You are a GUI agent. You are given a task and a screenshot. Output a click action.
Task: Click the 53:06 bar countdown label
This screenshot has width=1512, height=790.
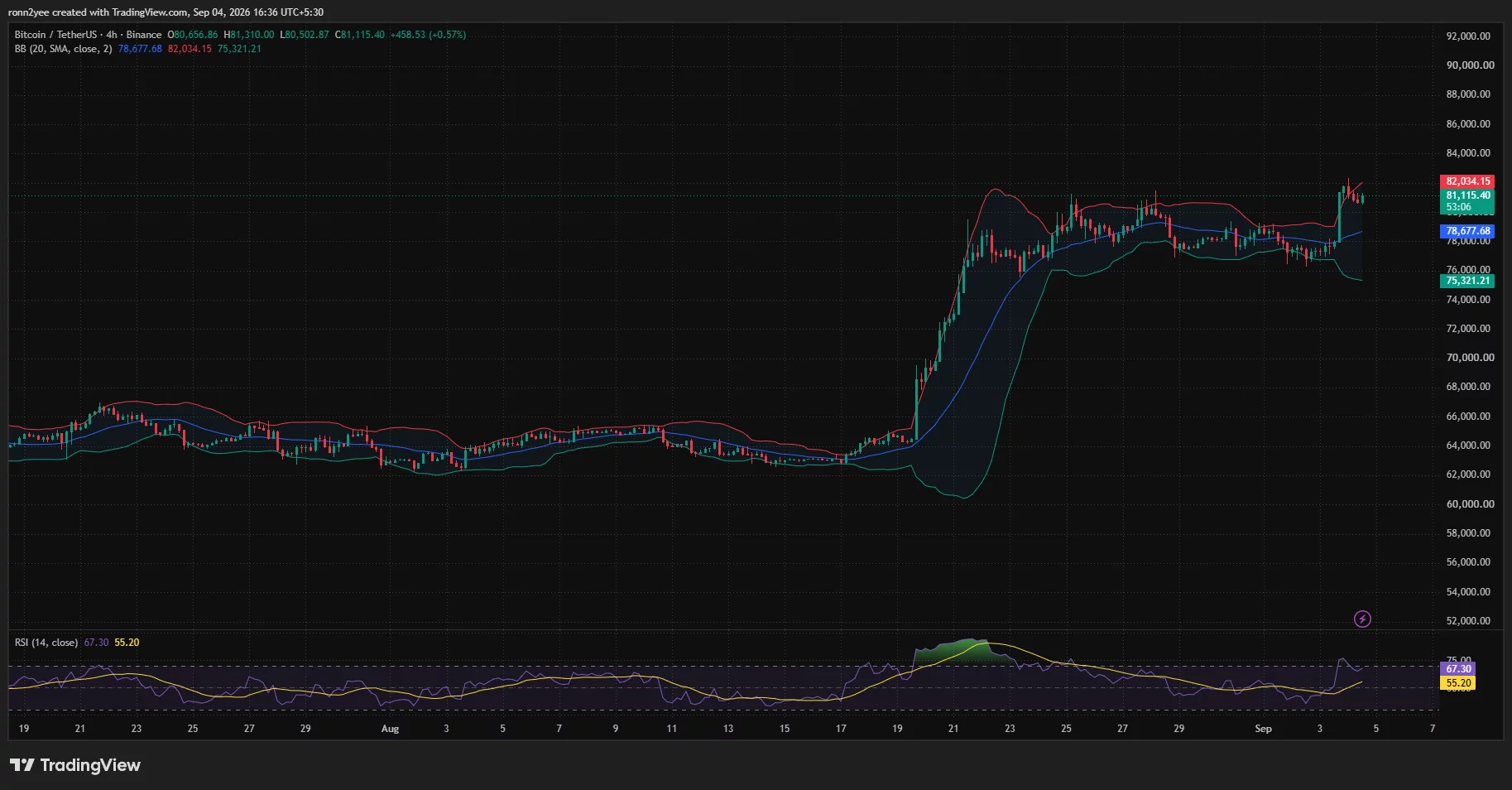tap(1458, 208)
